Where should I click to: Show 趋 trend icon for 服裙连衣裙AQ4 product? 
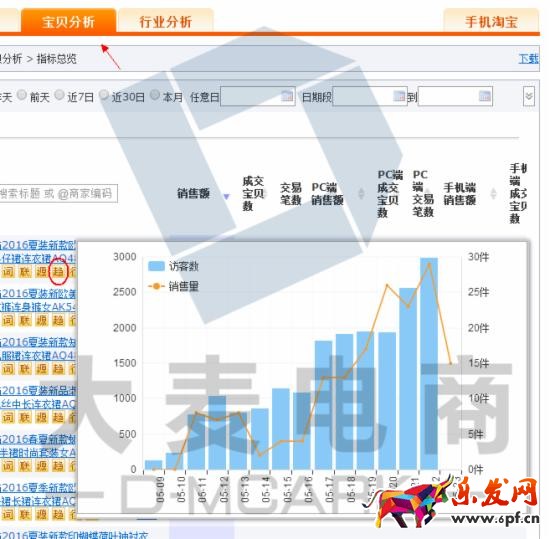click(58, 369)
